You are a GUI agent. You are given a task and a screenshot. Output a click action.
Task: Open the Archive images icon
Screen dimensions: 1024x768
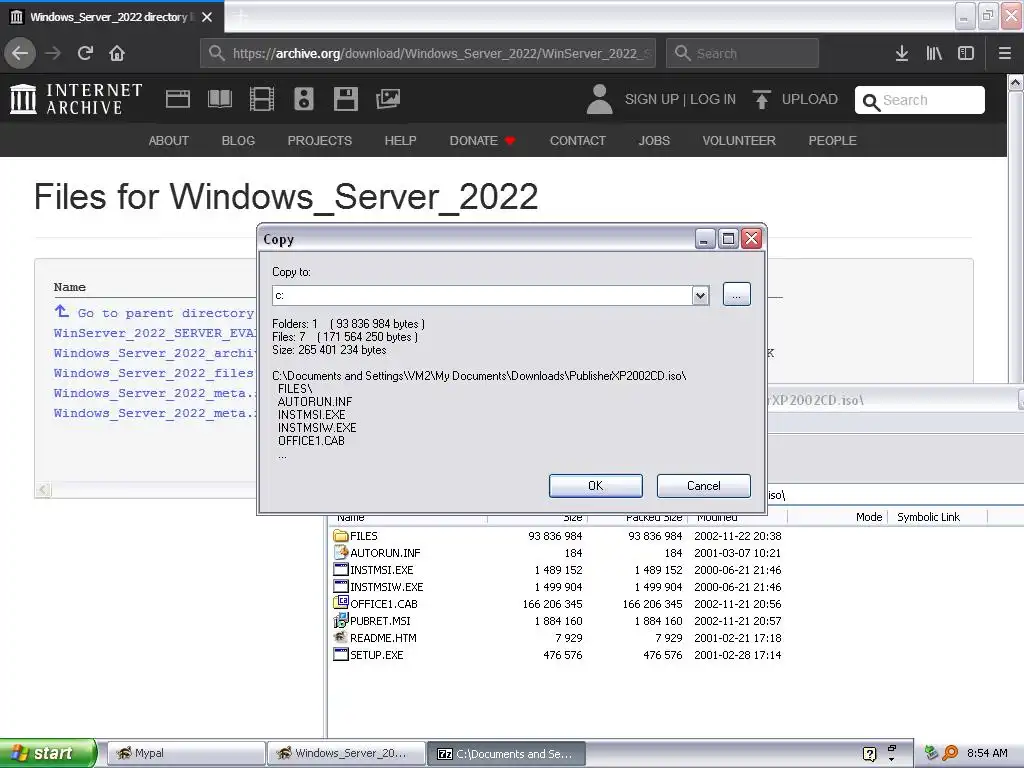point(388,99)
